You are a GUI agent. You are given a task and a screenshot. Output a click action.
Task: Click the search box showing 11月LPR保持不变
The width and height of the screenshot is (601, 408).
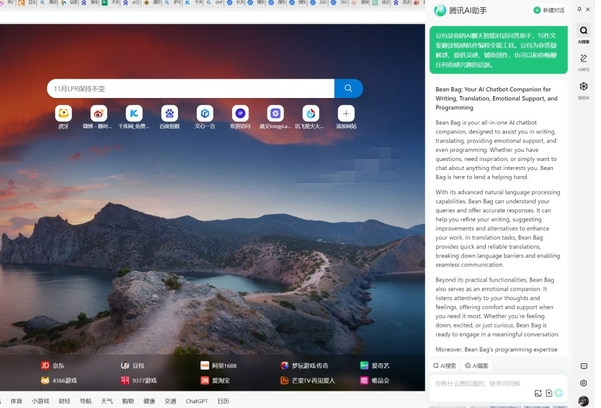[190, 89]
